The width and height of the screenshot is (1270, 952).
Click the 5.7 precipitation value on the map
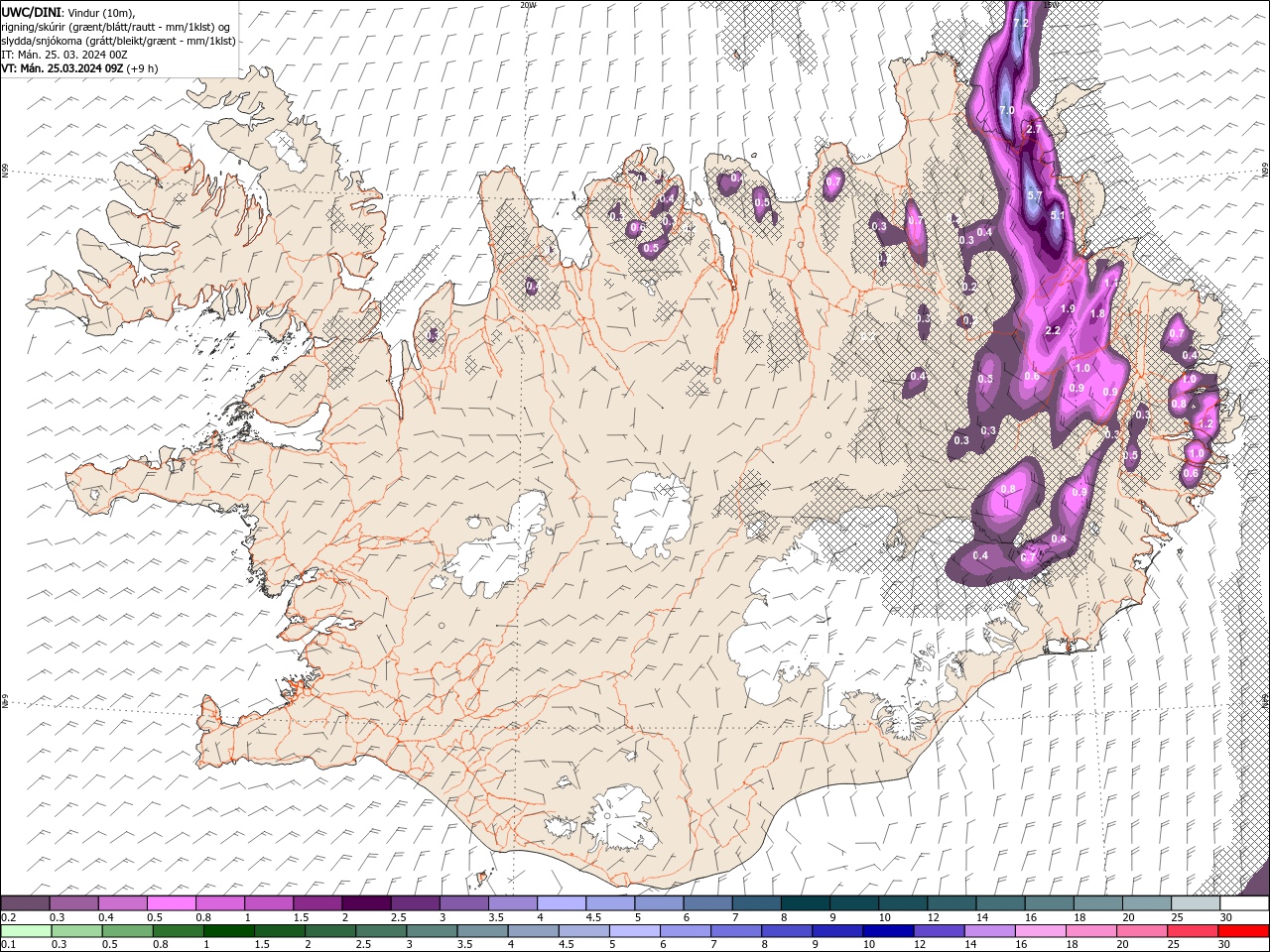(1033, 194)
